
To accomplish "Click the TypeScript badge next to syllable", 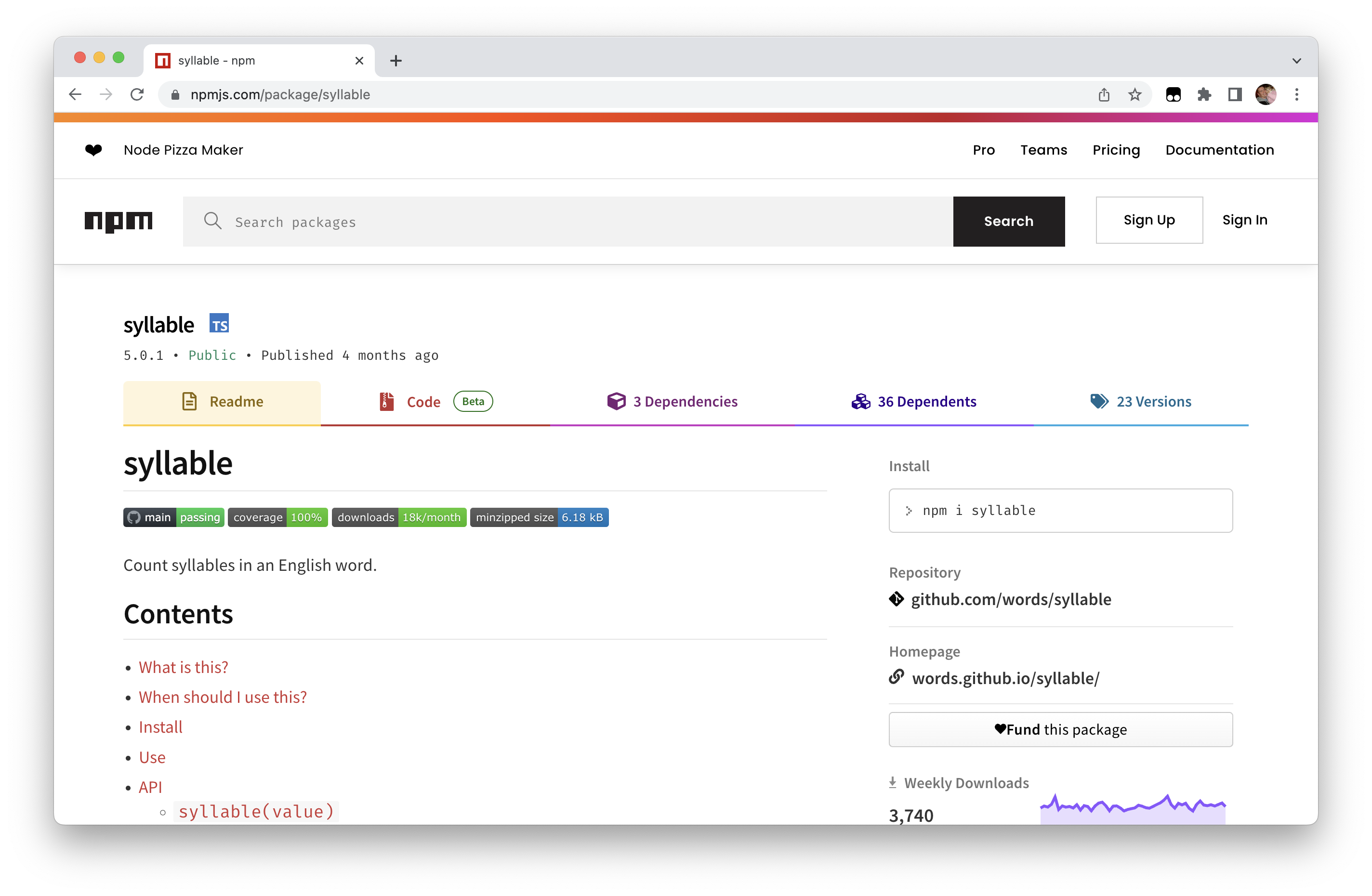I will click(x=219, y=323).
